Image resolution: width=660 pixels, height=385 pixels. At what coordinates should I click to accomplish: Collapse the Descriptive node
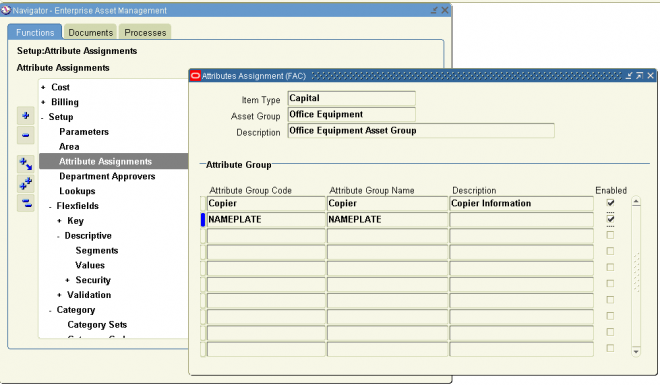[x=59, y=236]
